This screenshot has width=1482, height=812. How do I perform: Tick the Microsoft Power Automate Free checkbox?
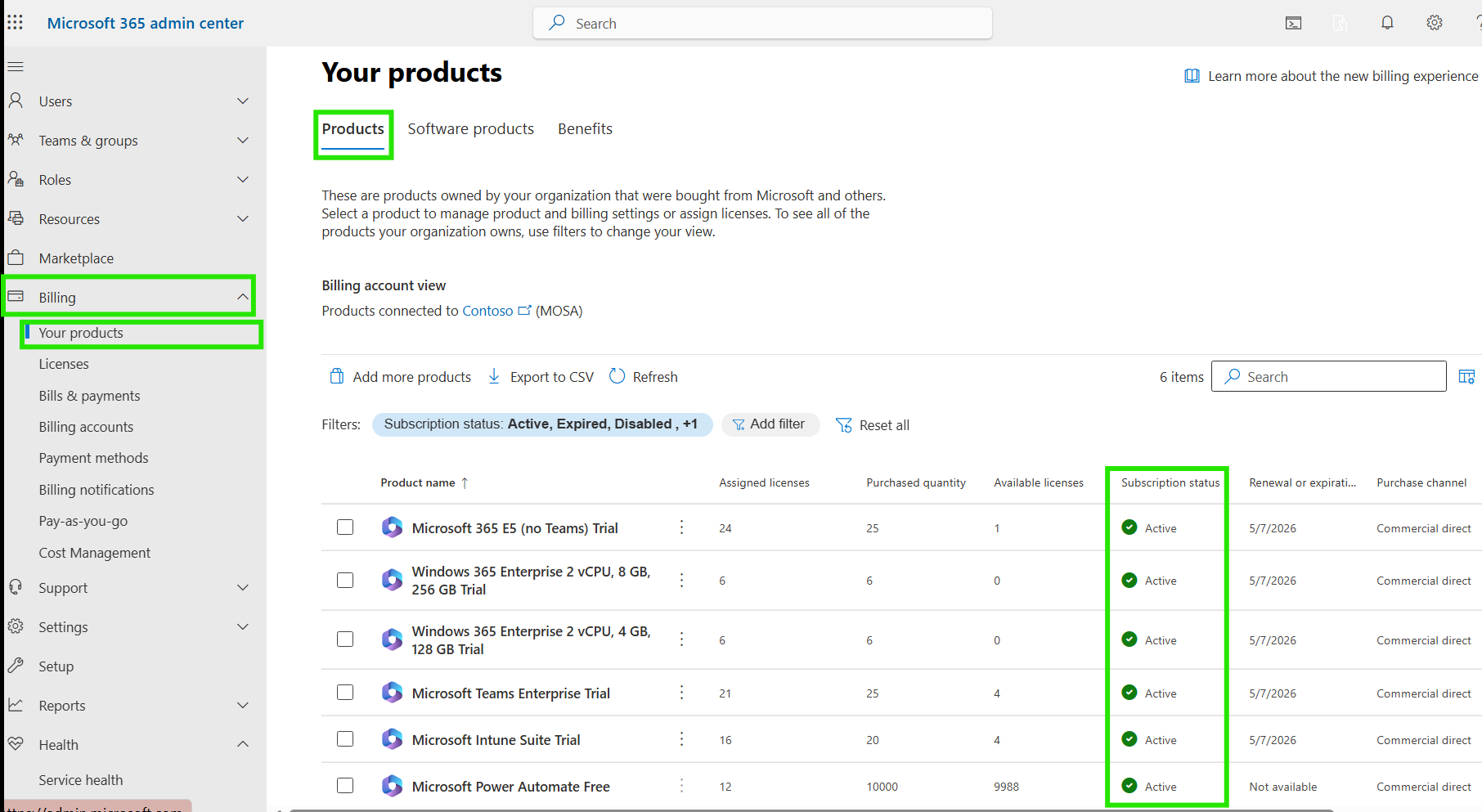pyautogui.click(x=345, y=786)
